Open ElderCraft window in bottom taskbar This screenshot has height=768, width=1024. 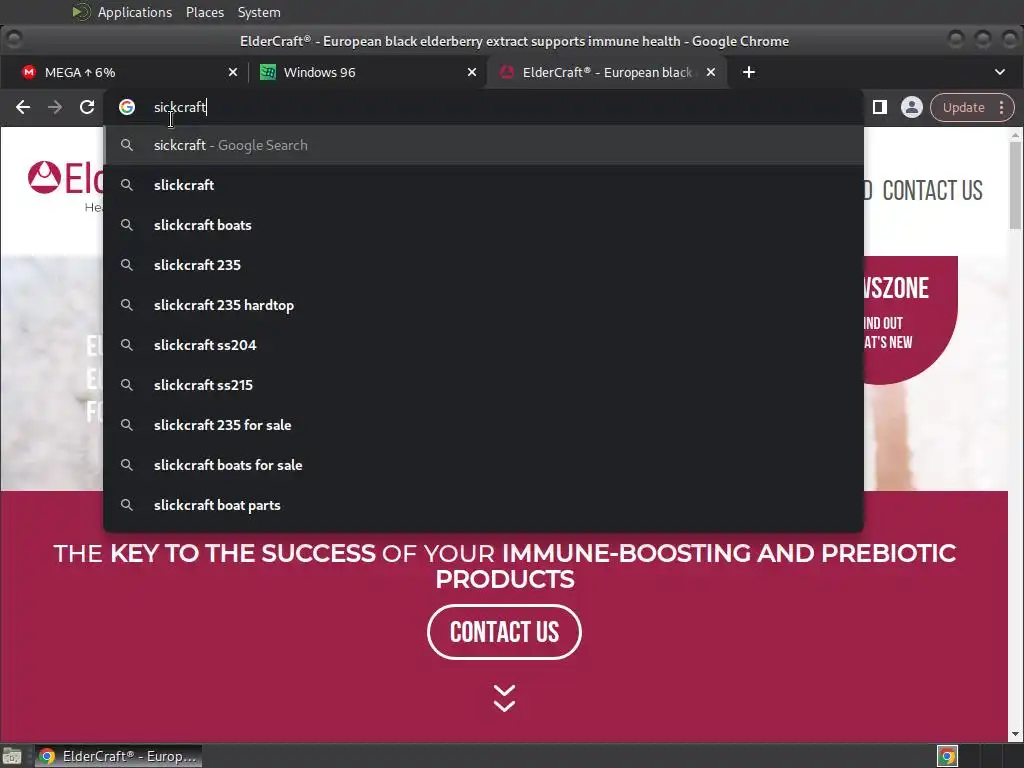pyautogui.click(x=118, y=756)
